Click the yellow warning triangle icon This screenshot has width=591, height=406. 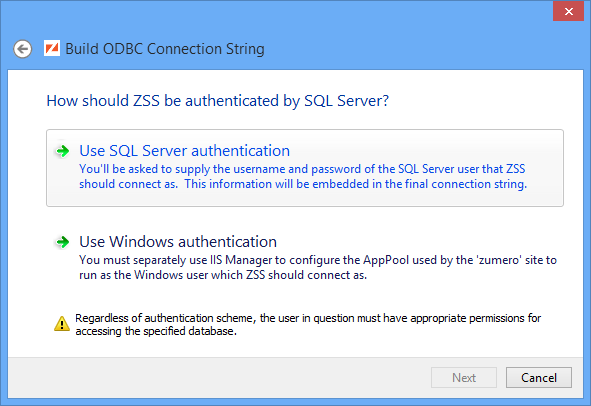(x=62, y=324)
